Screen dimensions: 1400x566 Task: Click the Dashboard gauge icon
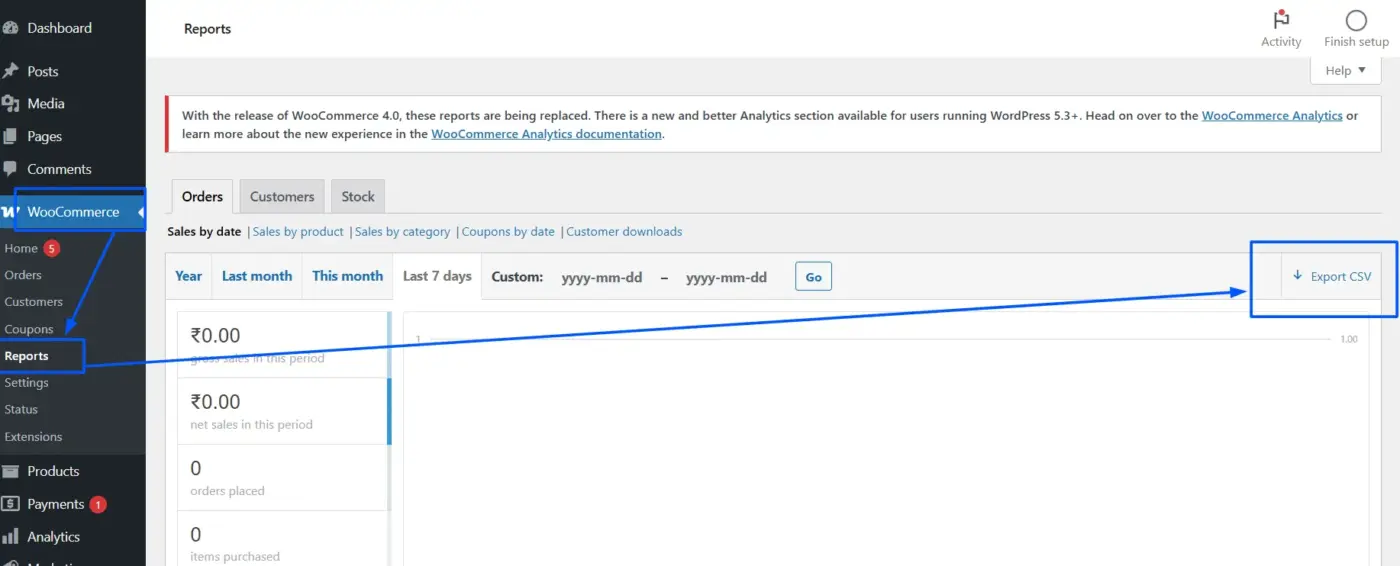tap(10, 28)
